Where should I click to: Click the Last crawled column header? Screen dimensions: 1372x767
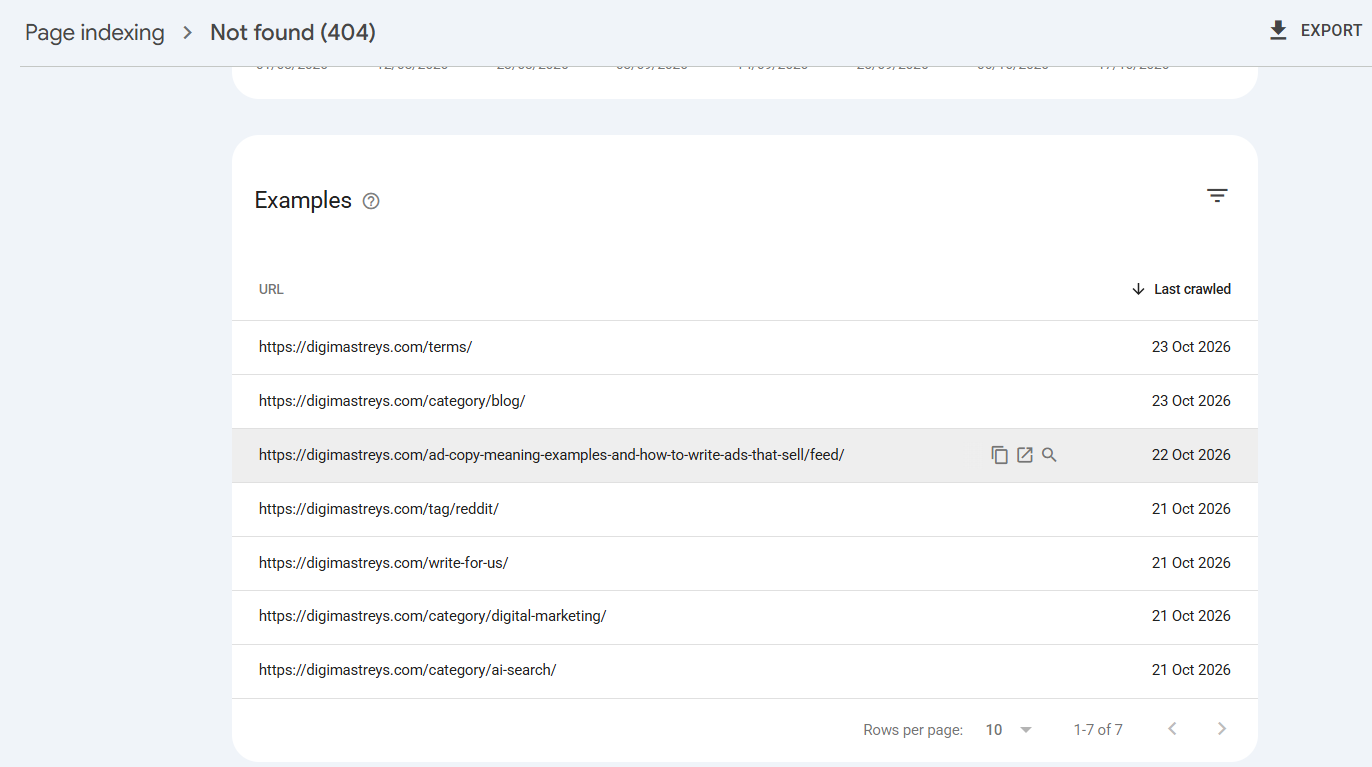click(1192, 289)
